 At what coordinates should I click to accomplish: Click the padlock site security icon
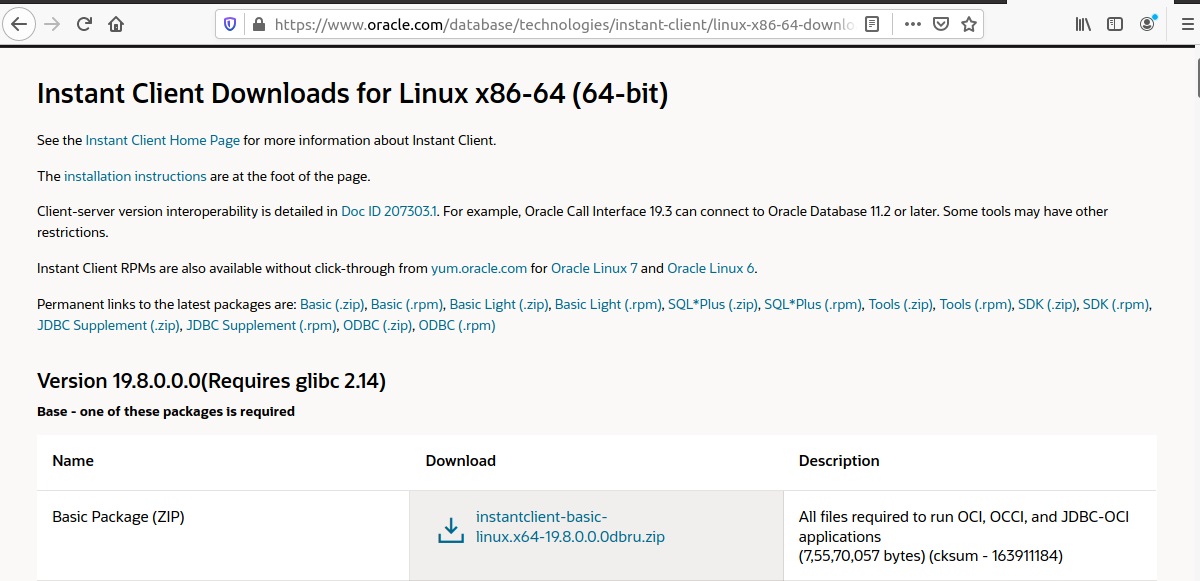click(x=259, y=24)
